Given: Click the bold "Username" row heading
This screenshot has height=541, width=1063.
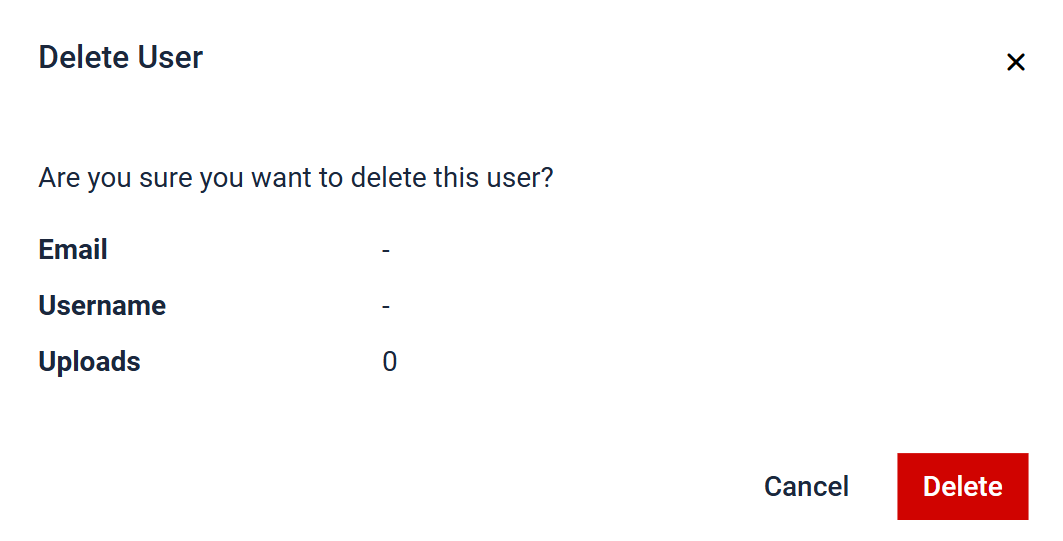Looking at the screenshot, I should point(102,305).
